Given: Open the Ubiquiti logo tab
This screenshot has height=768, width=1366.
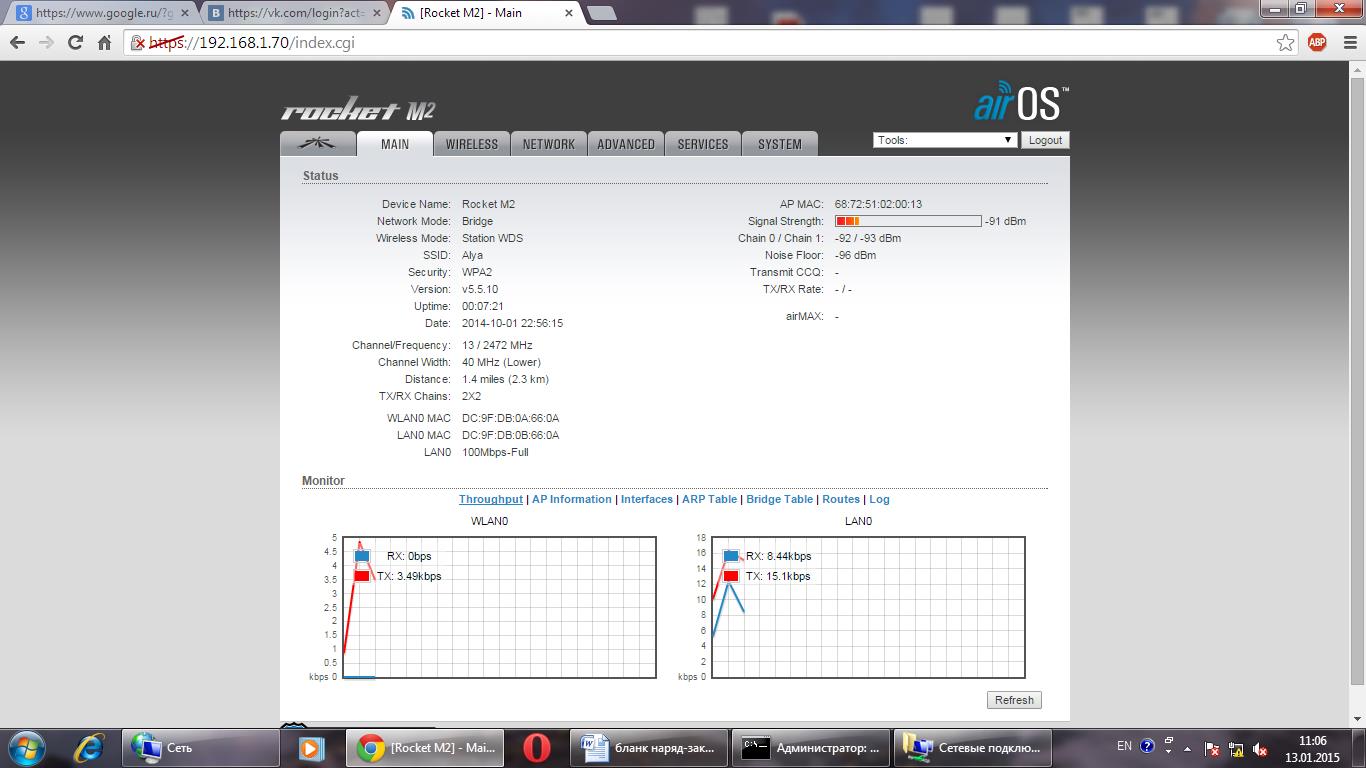Looking at the screenshot, I should tap(317, 143).
